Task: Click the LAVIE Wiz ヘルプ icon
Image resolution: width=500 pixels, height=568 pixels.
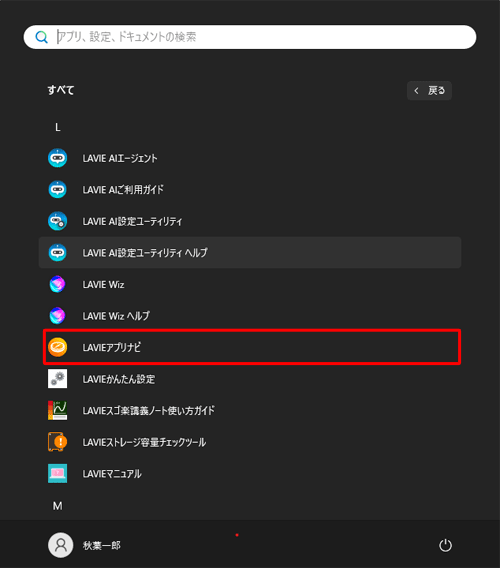Action: point(58,316)
